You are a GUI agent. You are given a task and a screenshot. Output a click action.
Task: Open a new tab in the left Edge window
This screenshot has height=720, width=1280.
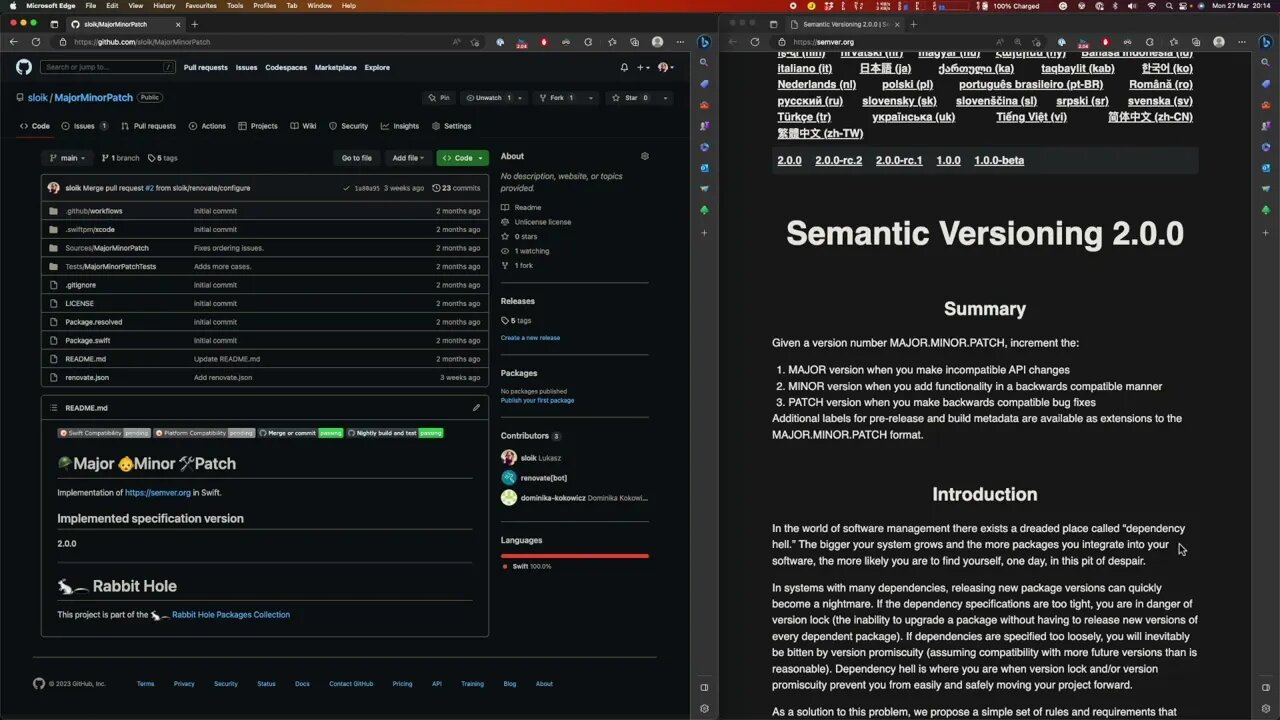pyautogui.click(x=194, y=24)
